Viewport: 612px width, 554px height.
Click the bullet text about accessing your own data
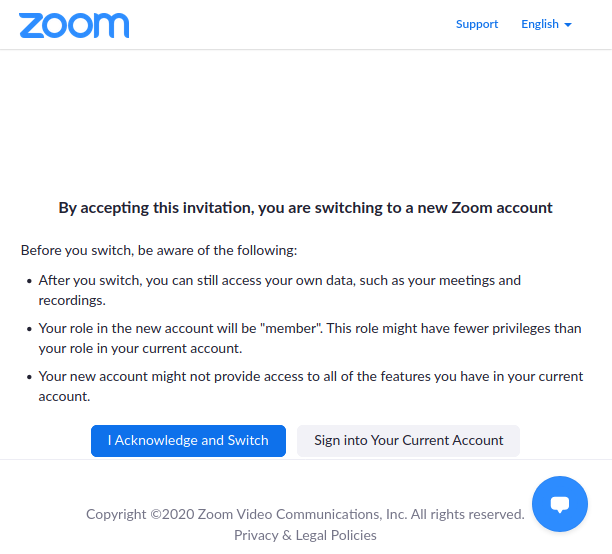(x=280, y=281)
